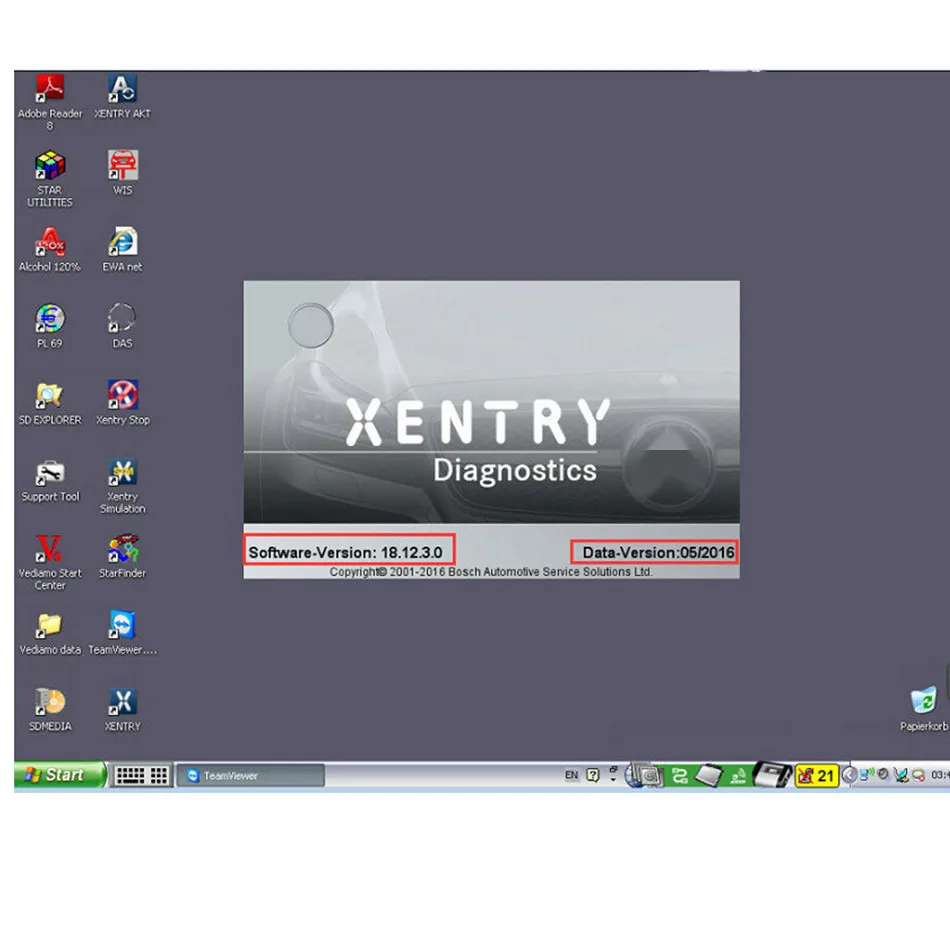The width and height of the screenshot is (950, 950).
Task: Click the SDconnect multiplexer icon
Action: 771,774
